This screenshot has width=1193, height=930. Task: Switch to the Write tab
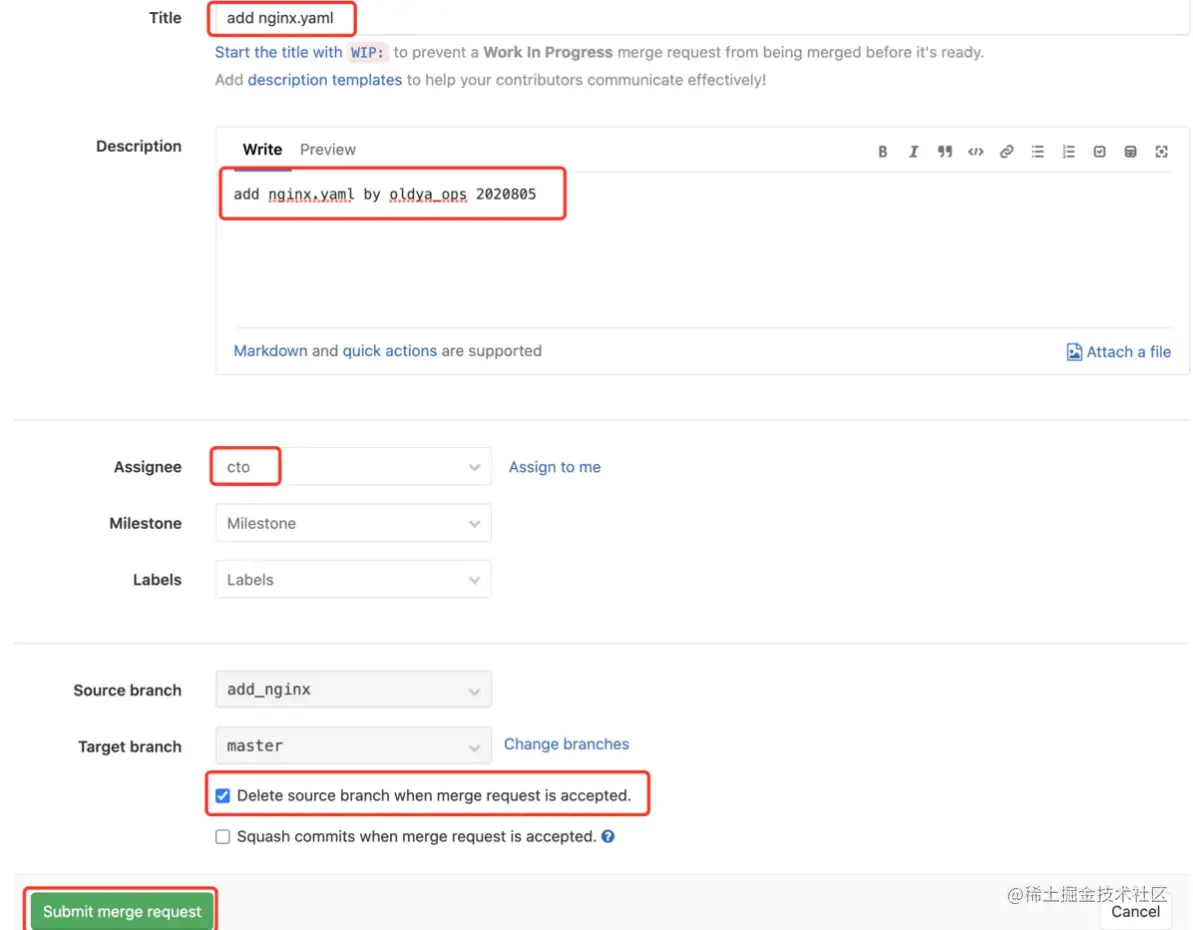click(x=262, y=149)
